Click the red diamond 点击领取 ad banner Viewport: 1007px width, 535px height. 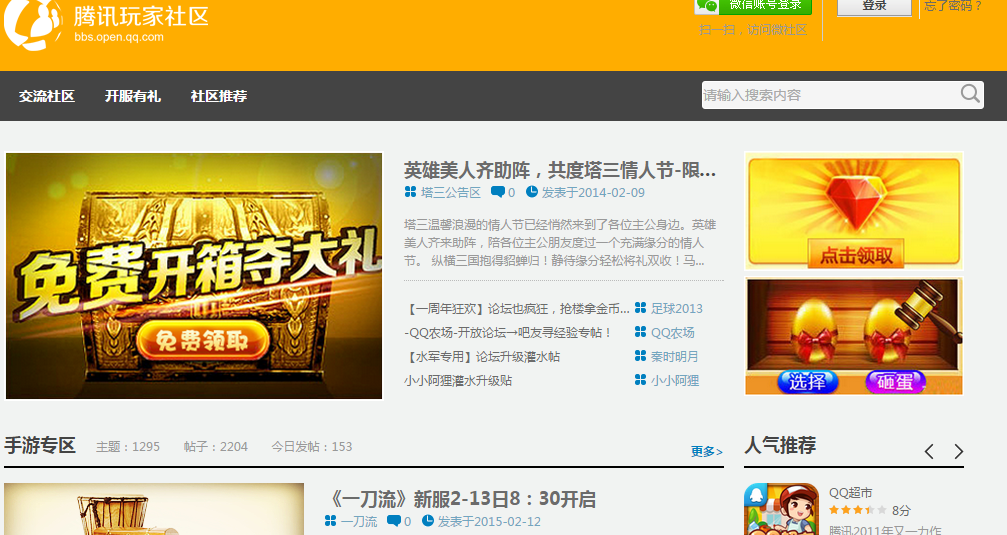pyautogui.click(x=854, y=211)
